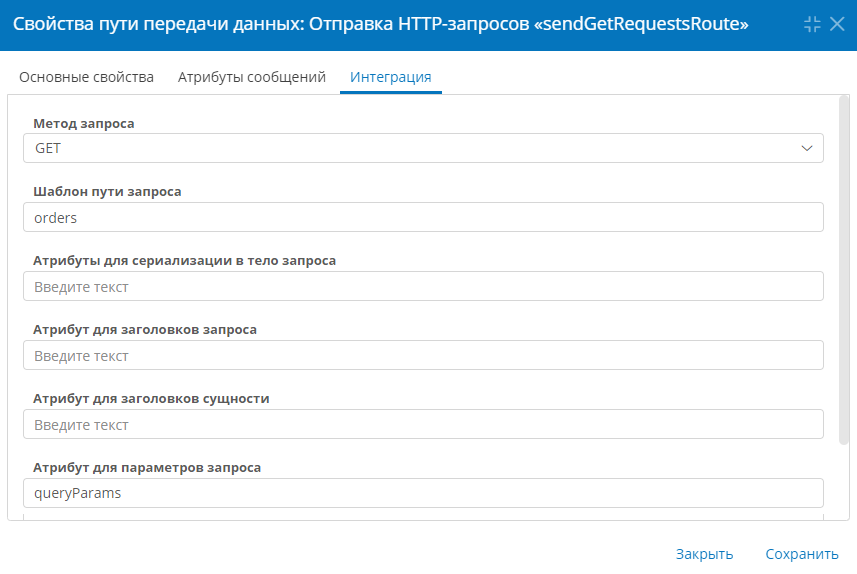
Task: Click the Атрибут для заголовков запроса label
Action: pyautogui.click(x=145, y=330)
